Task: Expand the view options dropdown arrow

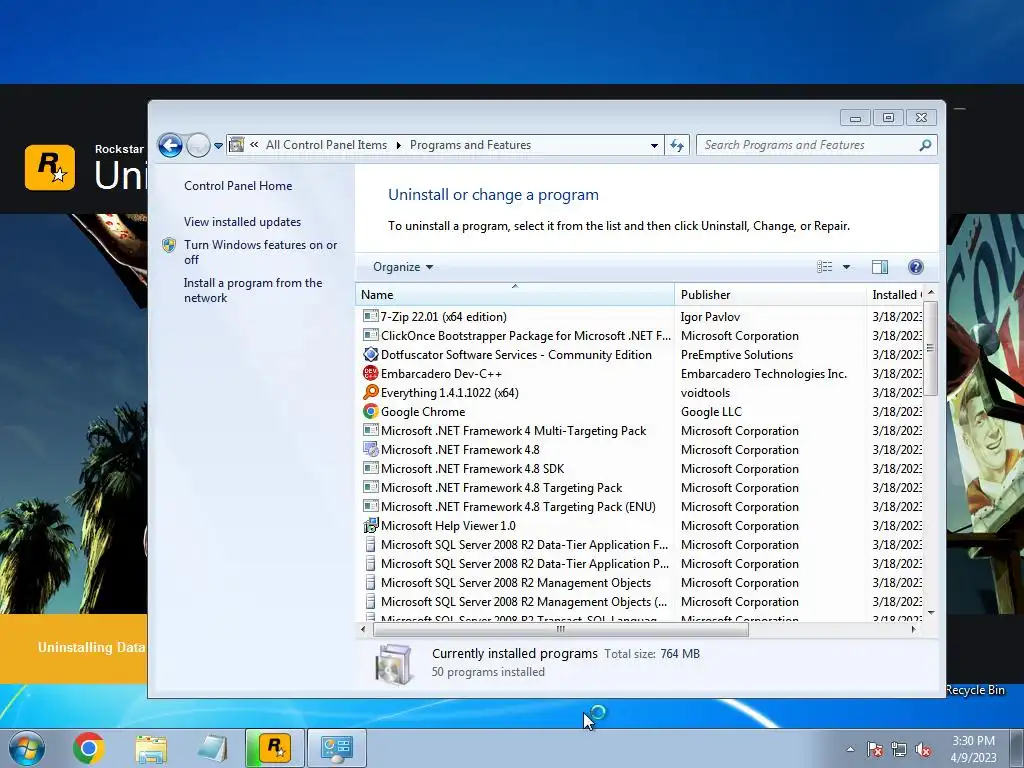Action: (x=846, y=266)
